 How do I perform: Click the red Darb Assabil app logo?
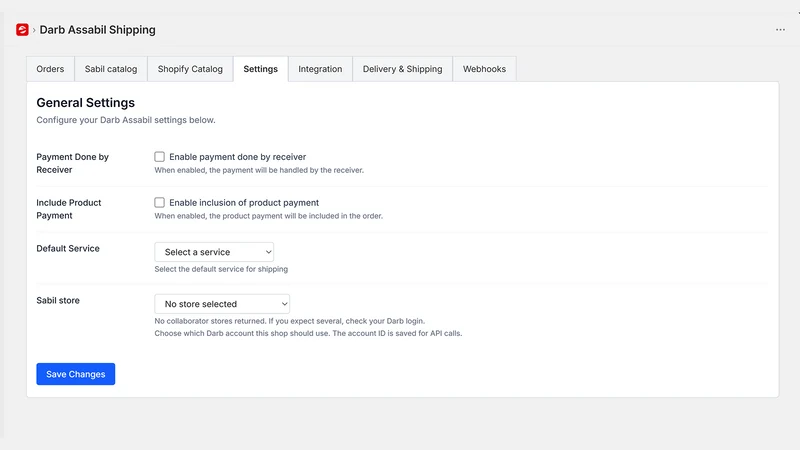[x=22, y=30]
